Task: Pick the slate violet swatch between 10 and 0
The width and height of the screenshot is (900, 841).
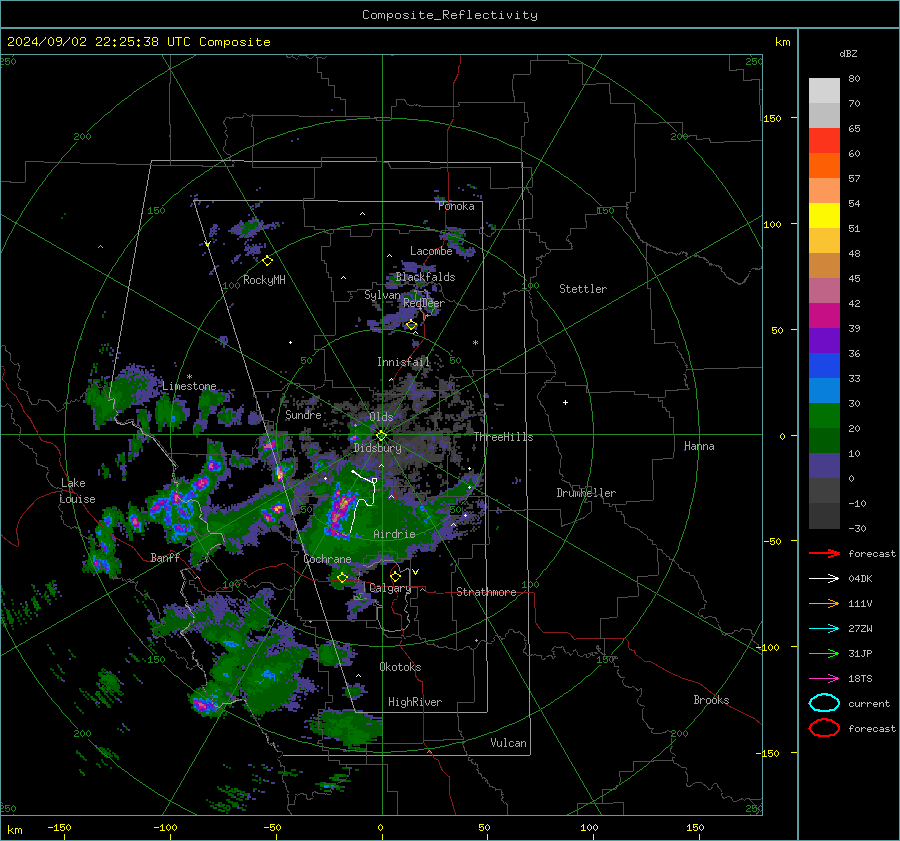Action: (824, 466)
